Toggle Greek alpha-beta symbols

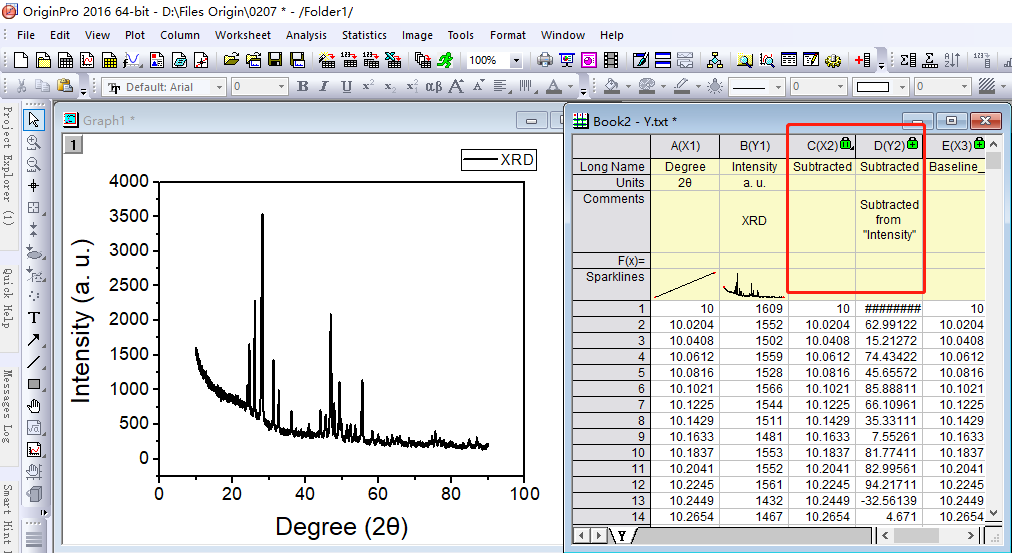(x=434, y=86)
